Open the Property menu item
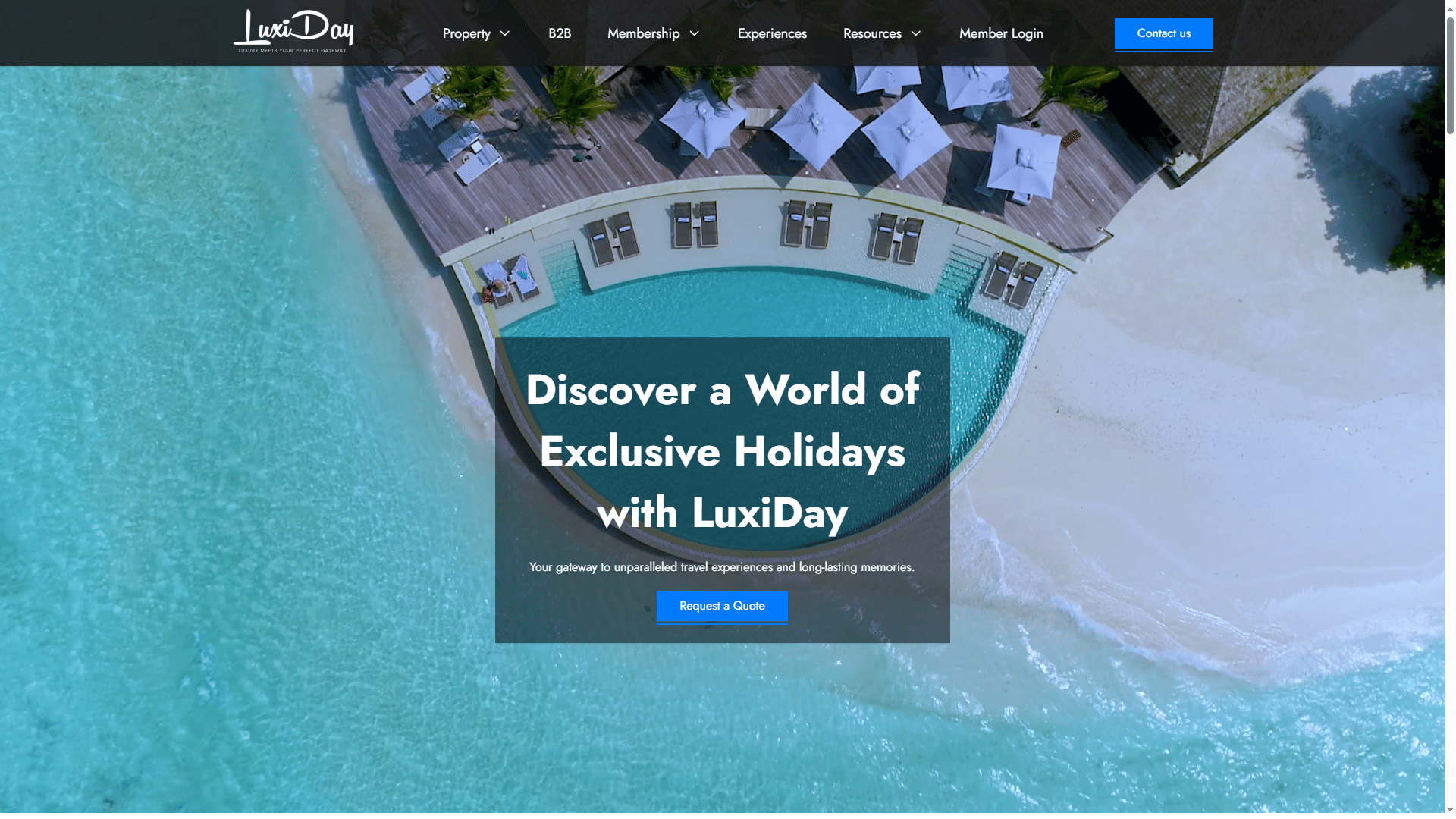1456x819 pixels. click(466, 33)
